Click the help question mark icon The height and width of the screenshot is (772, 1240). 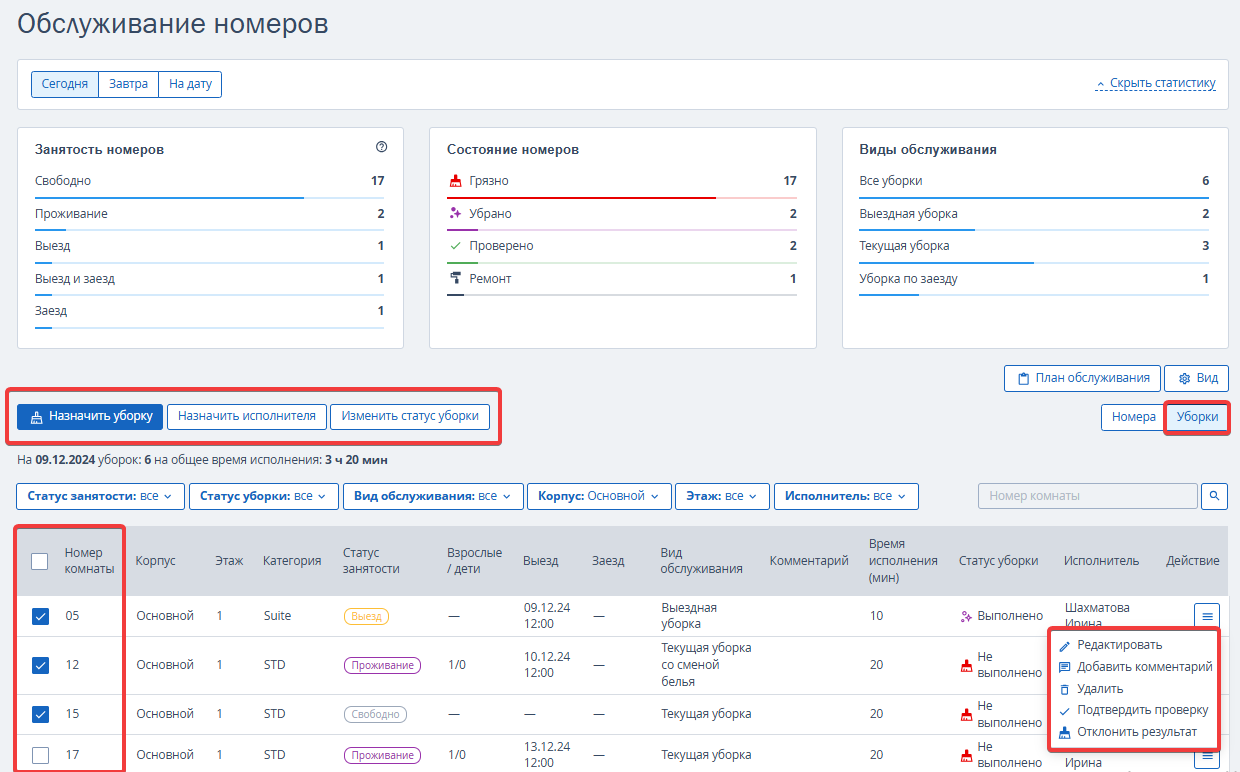pos(381,147)
